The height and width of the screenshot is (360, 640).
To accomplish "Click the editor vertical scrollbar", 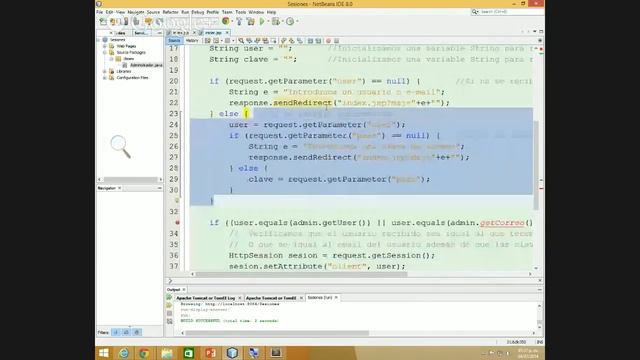I will click(536, 165).
